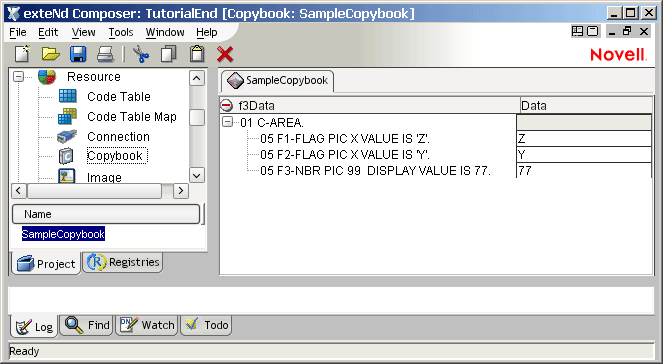Viewport: 663px width, 364px height.
Task: Click the tree horizontal scrollbar thumb
Action: [94, 191]
